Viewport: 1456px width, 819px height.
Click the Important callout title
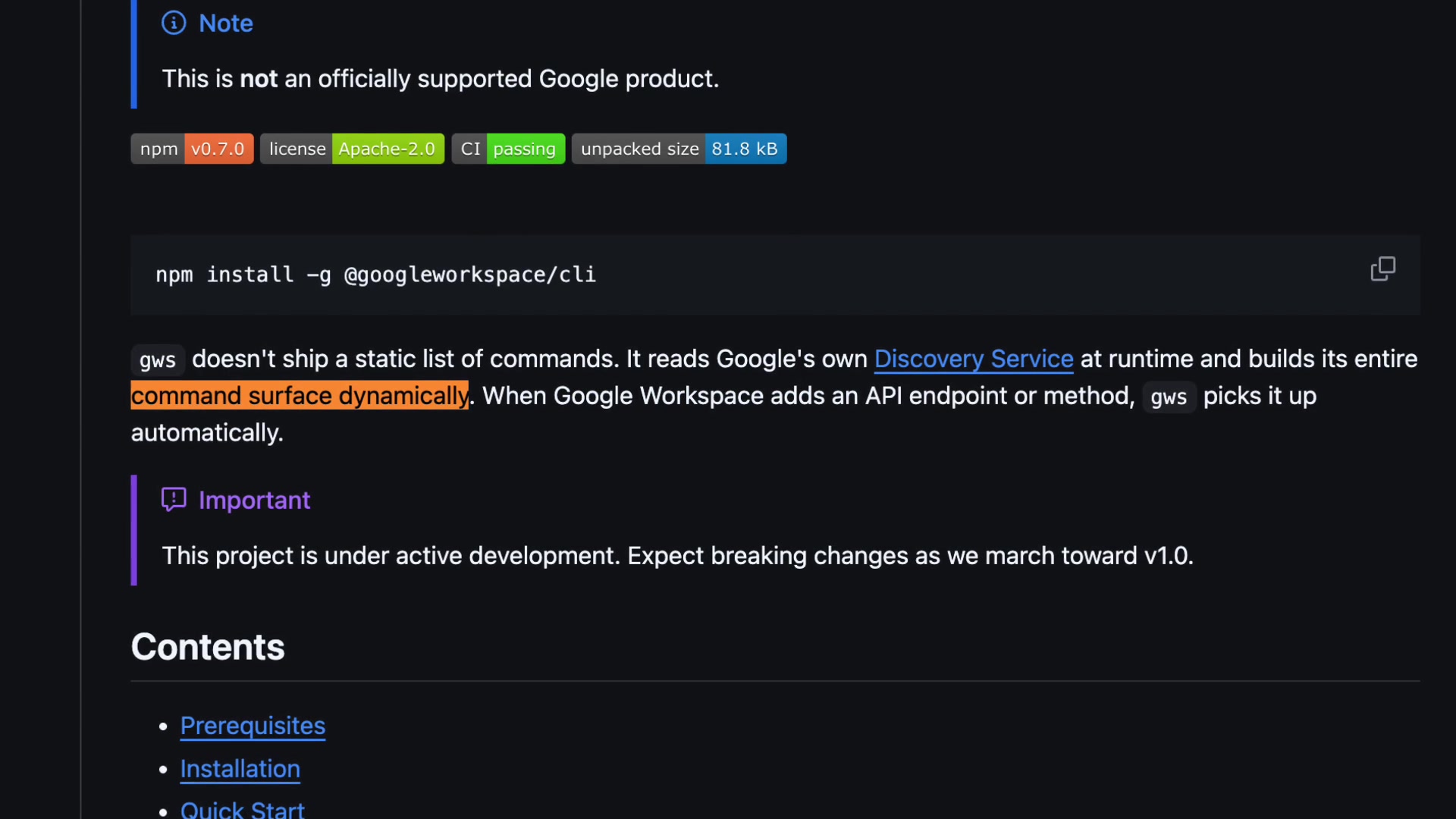click(254, 500)
